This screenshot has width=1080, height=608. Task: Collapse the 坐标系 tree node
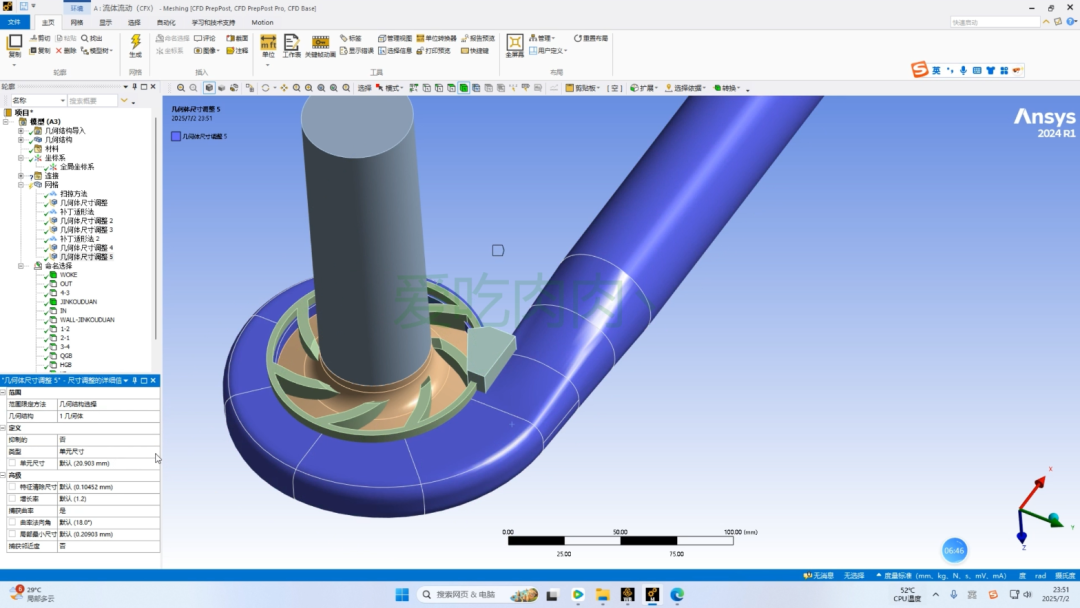(x=21, y=158)
